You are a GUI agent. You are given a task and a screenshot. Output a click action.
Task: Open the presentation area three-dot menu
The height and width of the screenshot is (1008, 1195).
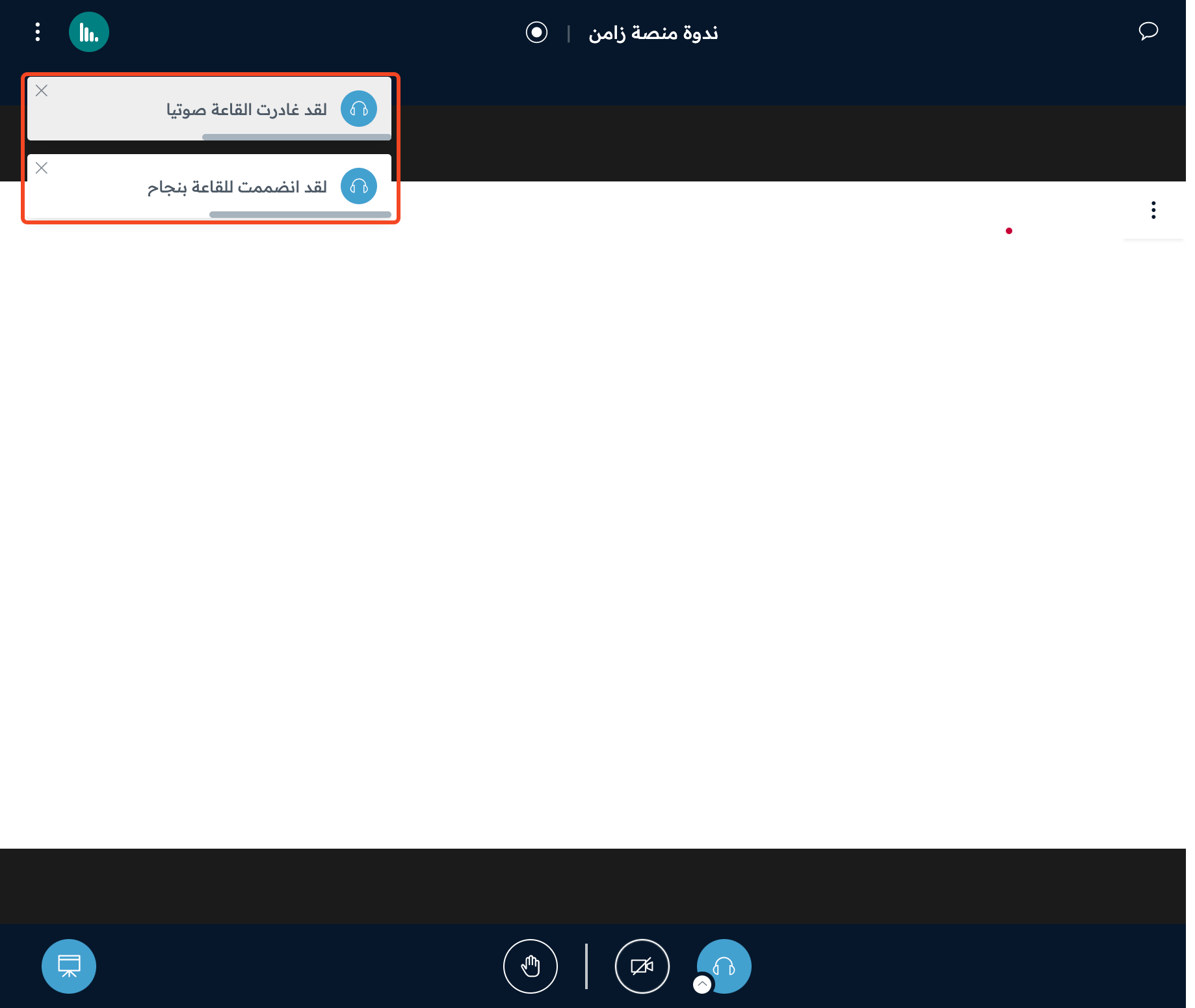[1153, 210]
